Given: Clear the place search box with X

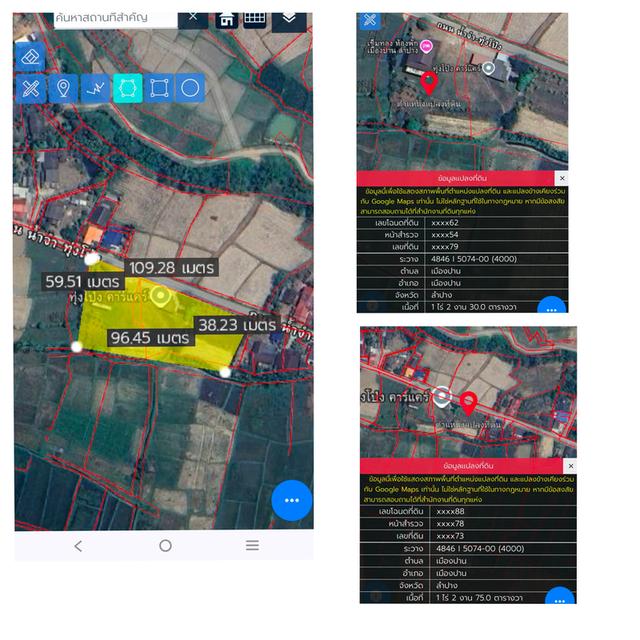Looking at the screenshot, I should tap(193, 17).
